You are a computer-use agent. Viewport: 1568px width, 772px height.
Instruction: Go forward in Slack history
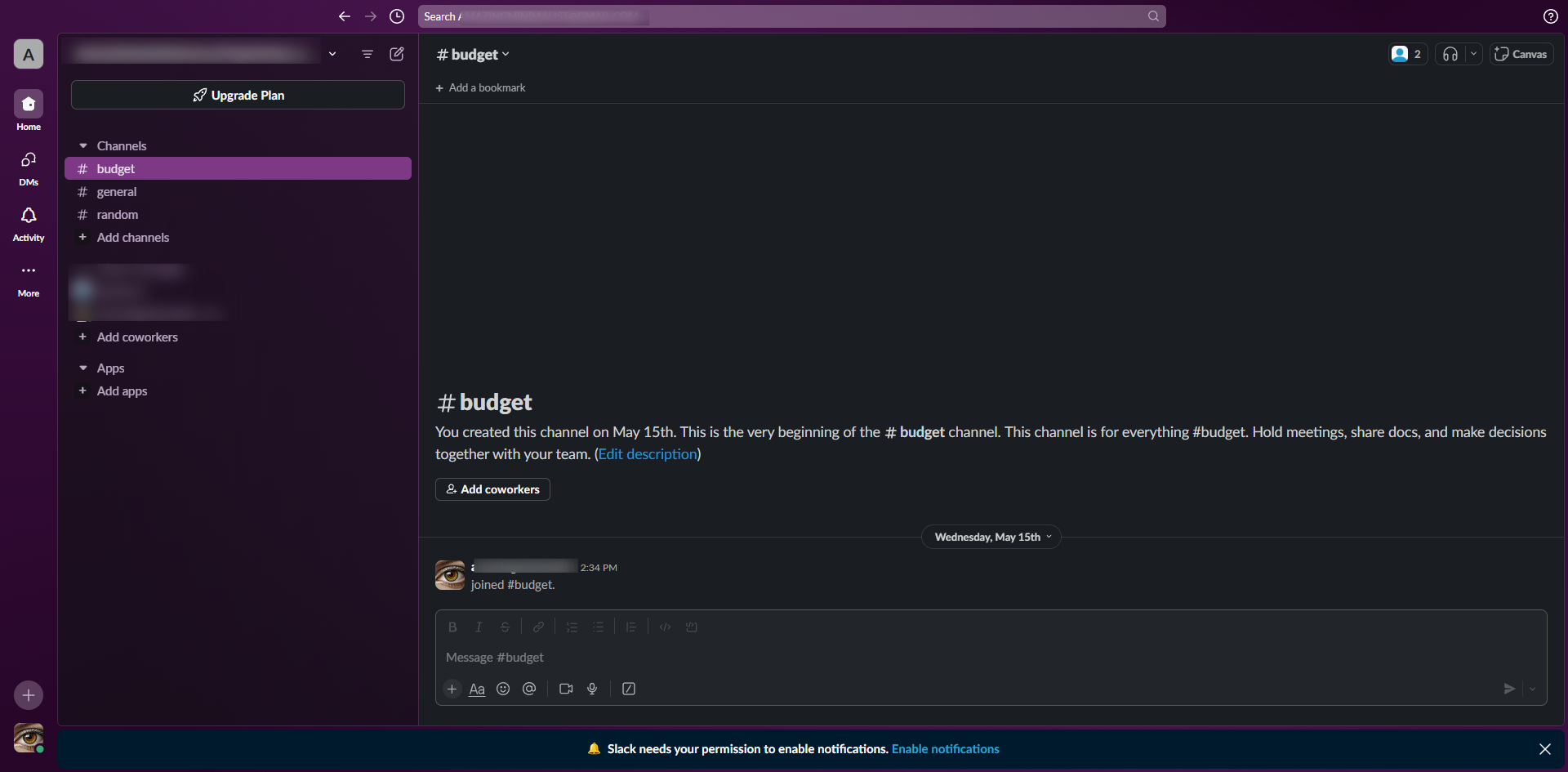tap(371, 16)
